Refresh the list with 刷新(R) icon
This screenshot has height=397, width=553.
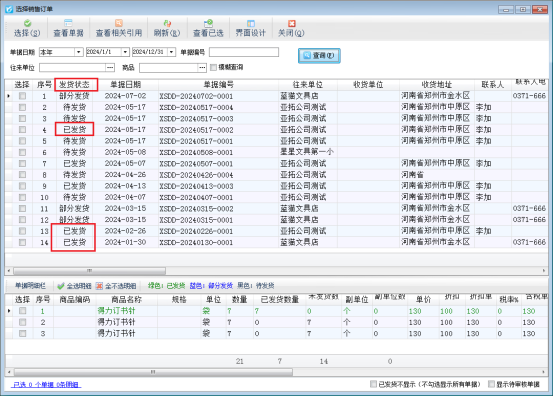pyautogui.click(x=167, y=24)
